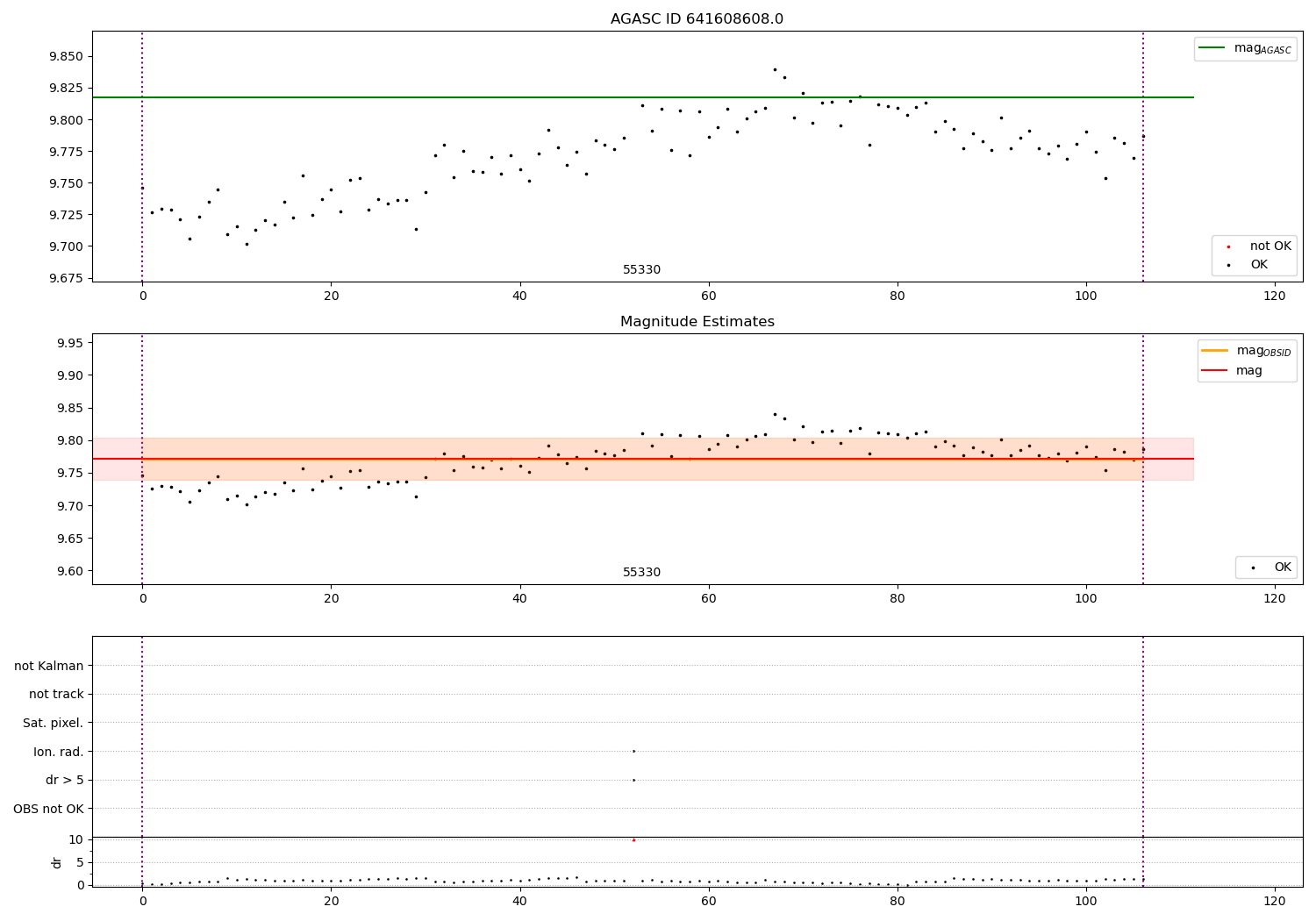1316x921 pixels.
Task: Click the green mag AGASC legend line
Action: coord(1212,48)
